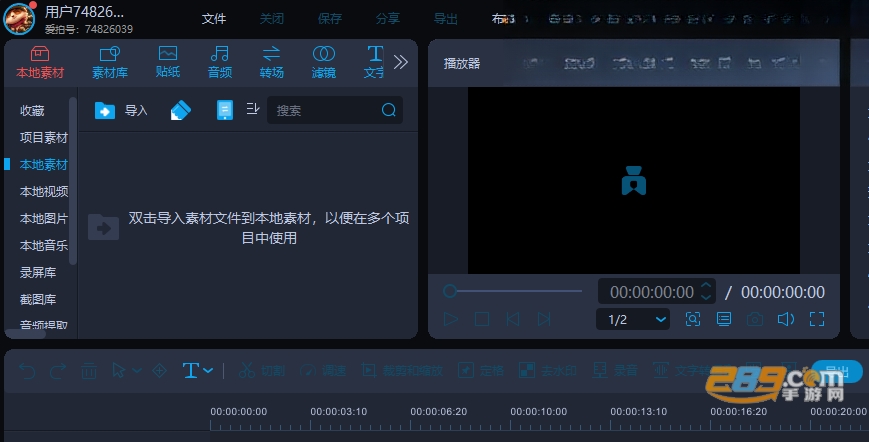Screen dimensions: 869x442
Task: Click the 切割 scissors cut tool
Action: click(x=262, y=371)
